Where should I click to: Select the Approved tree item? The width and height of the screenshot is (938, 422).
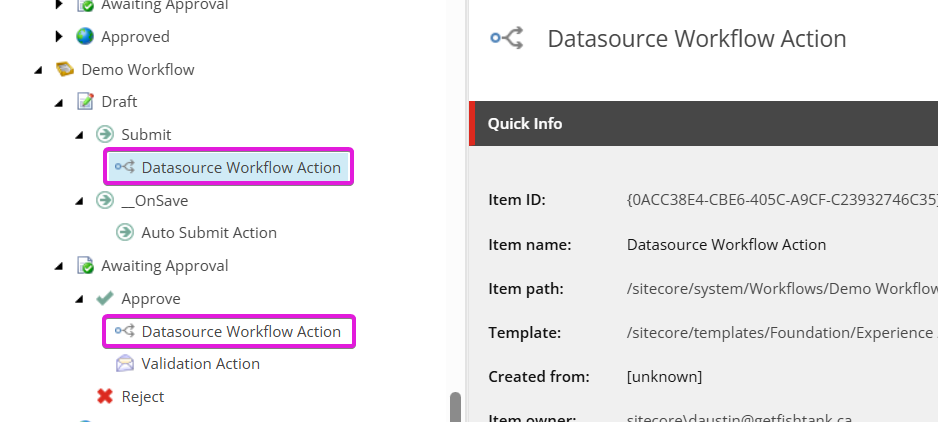135,37
